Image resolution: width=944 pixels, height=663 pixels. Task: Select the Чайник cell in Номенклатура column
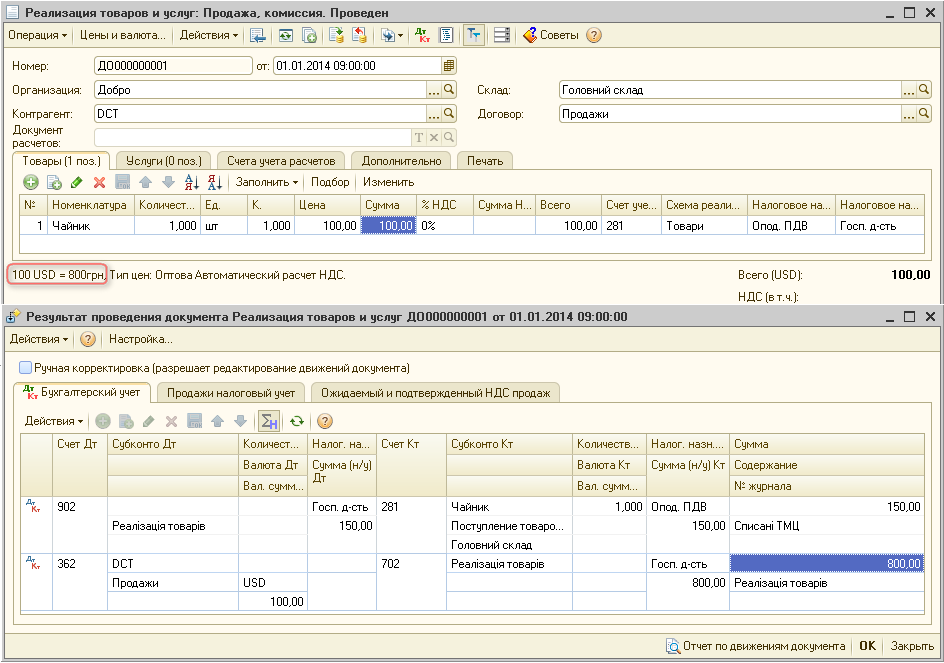coord(91,226)
